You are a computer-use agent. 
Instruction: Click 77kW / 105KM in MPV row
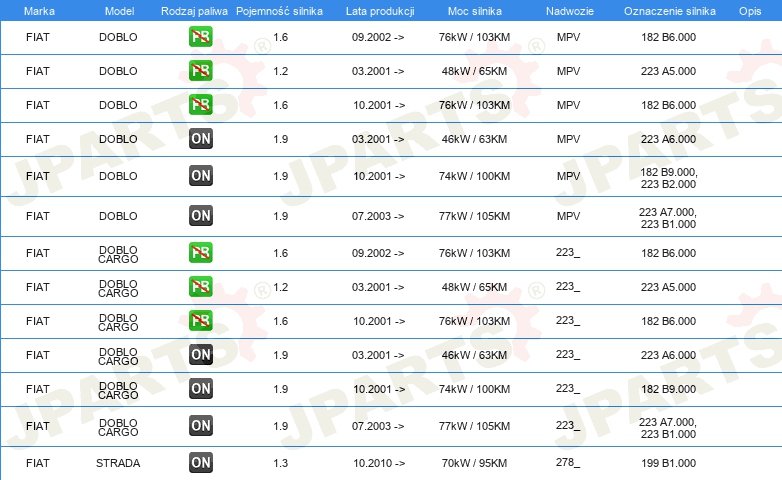coord(474,216)
